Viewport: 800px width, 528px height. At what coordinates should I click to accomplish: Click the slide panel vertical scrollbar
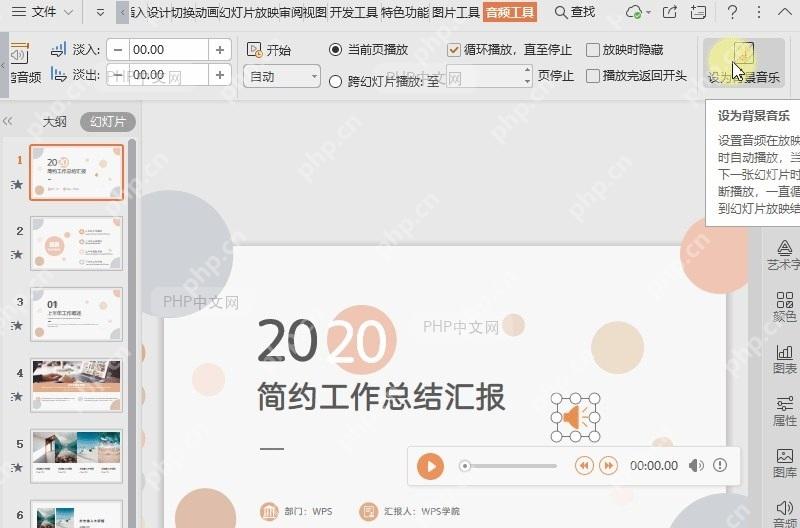(132, 332)
